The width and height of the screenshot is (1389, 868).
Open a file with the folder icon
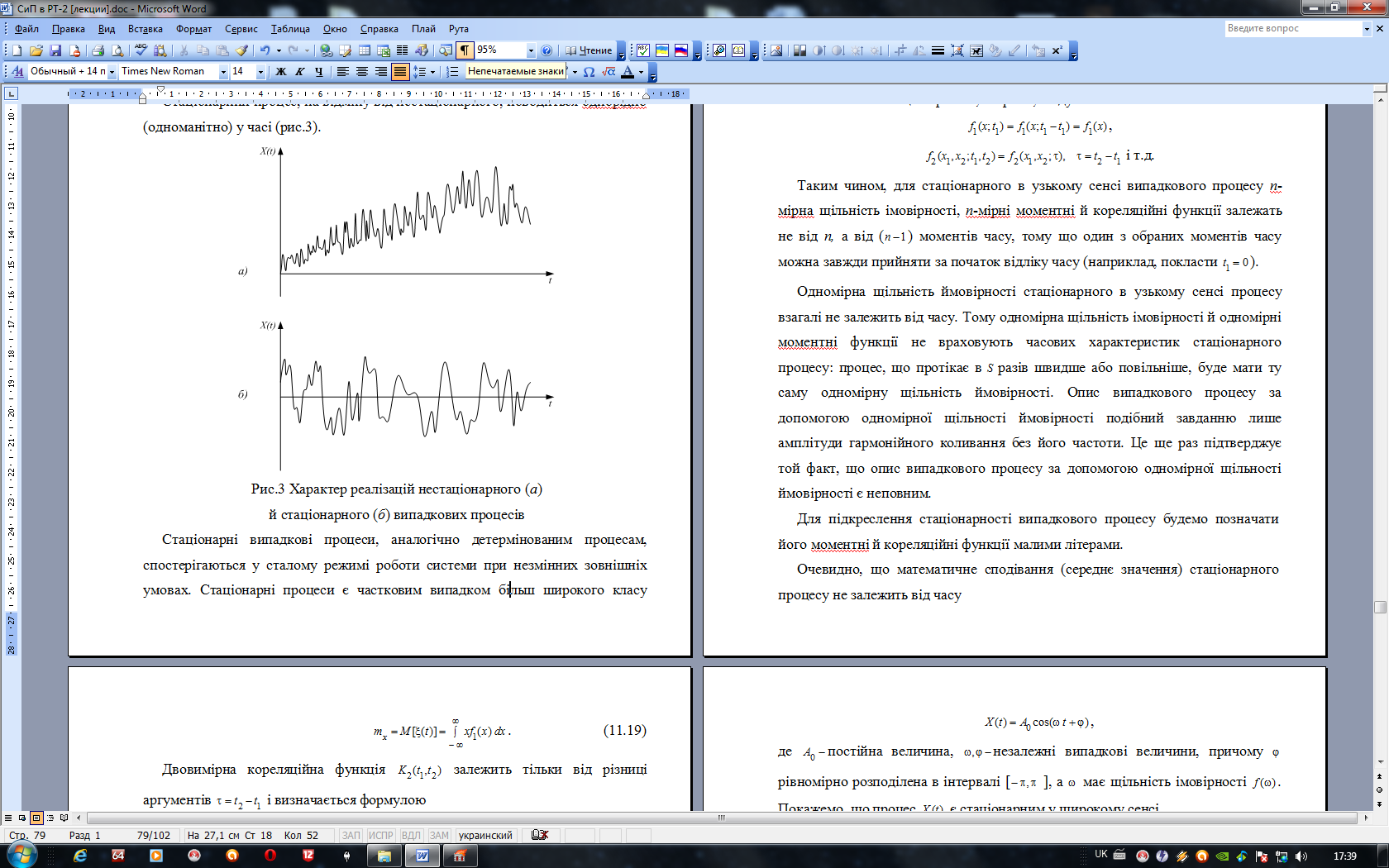coord(36,50)
